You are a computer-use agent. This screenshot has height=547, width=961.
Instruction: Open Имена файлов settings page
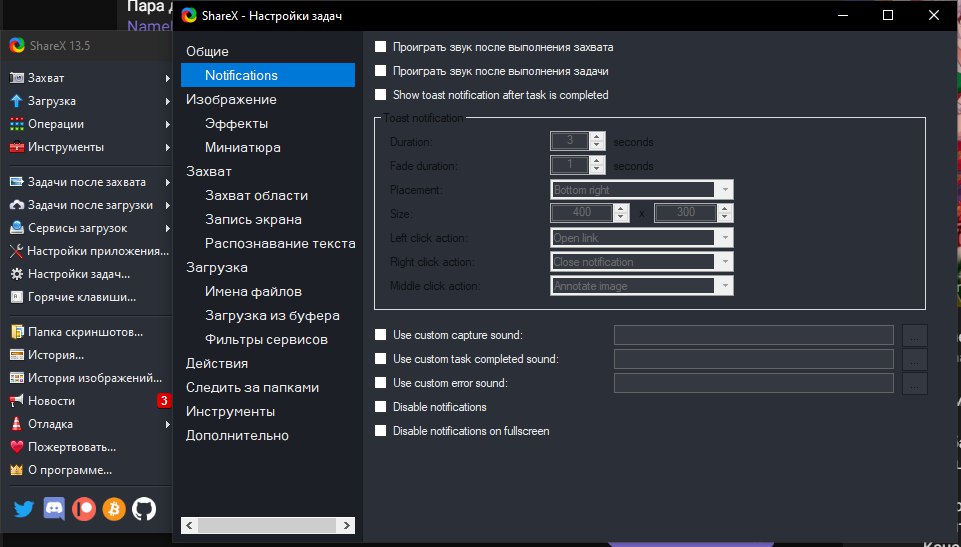(x=253, y=292)
